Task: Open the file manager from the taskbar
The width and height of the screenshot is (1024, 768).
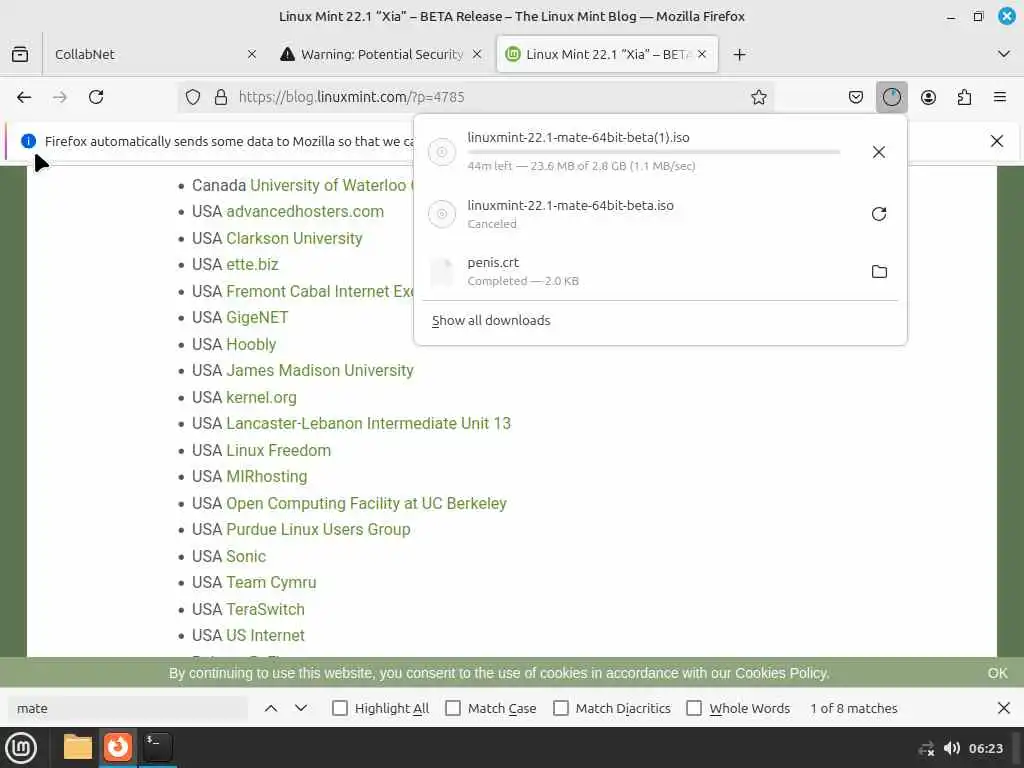Action: [78, 747]
